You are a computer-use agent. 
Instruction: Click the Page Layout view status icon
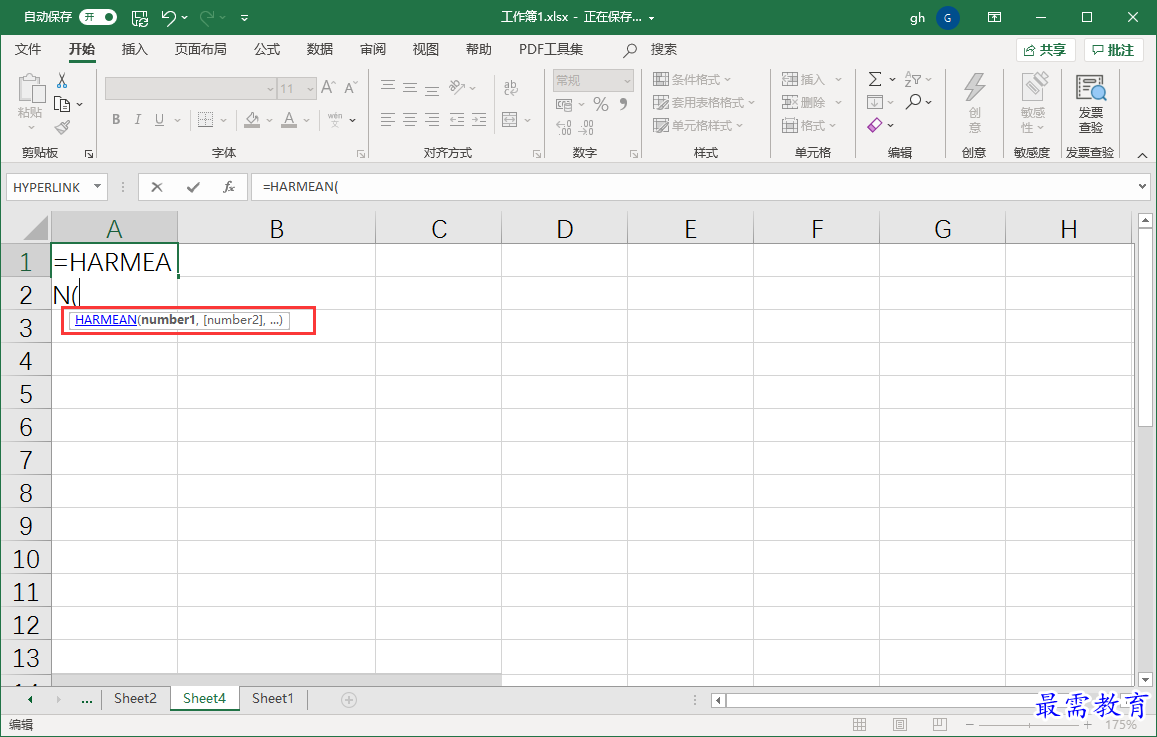899,724
